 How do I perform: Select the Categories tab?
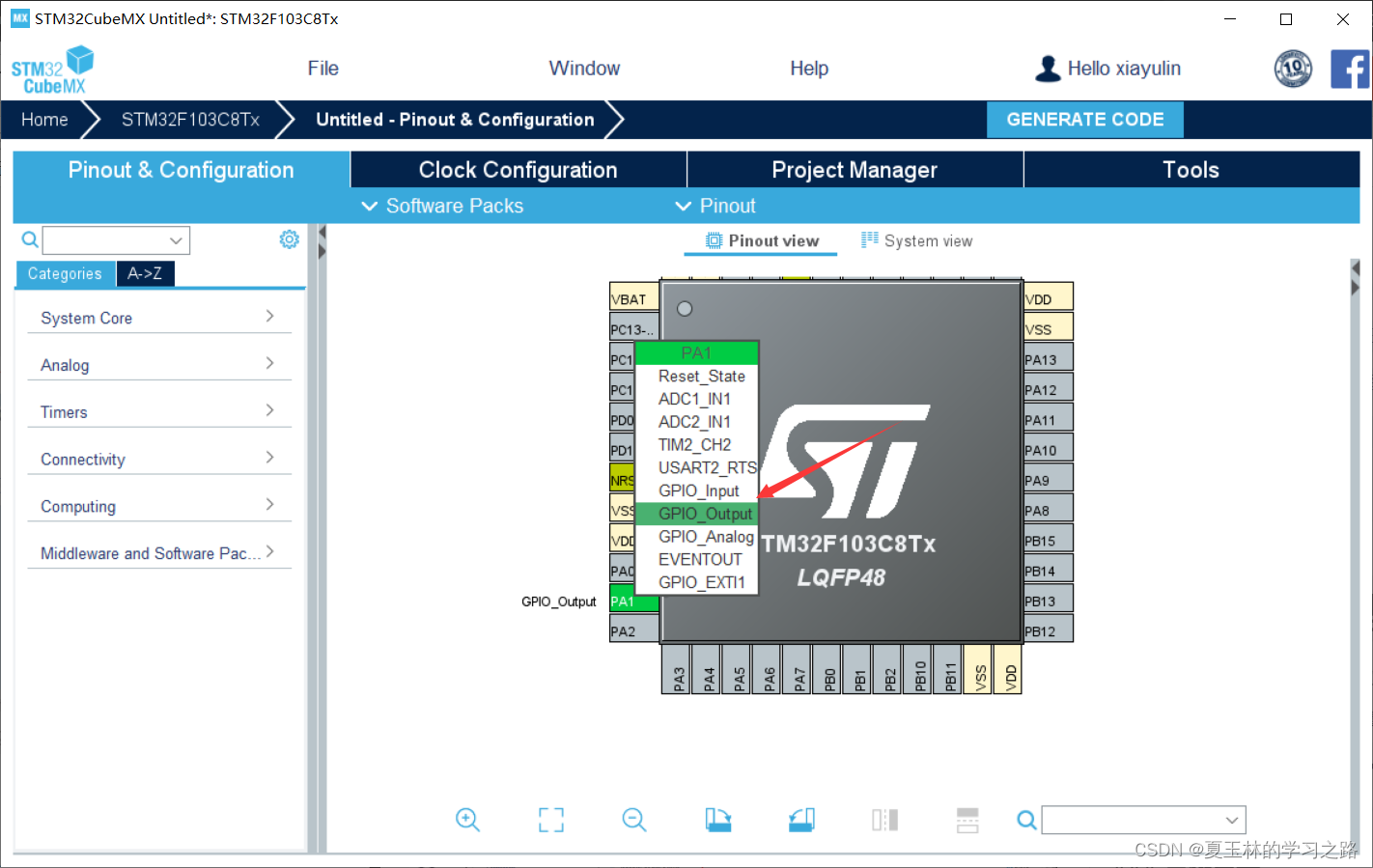[65, 274]
